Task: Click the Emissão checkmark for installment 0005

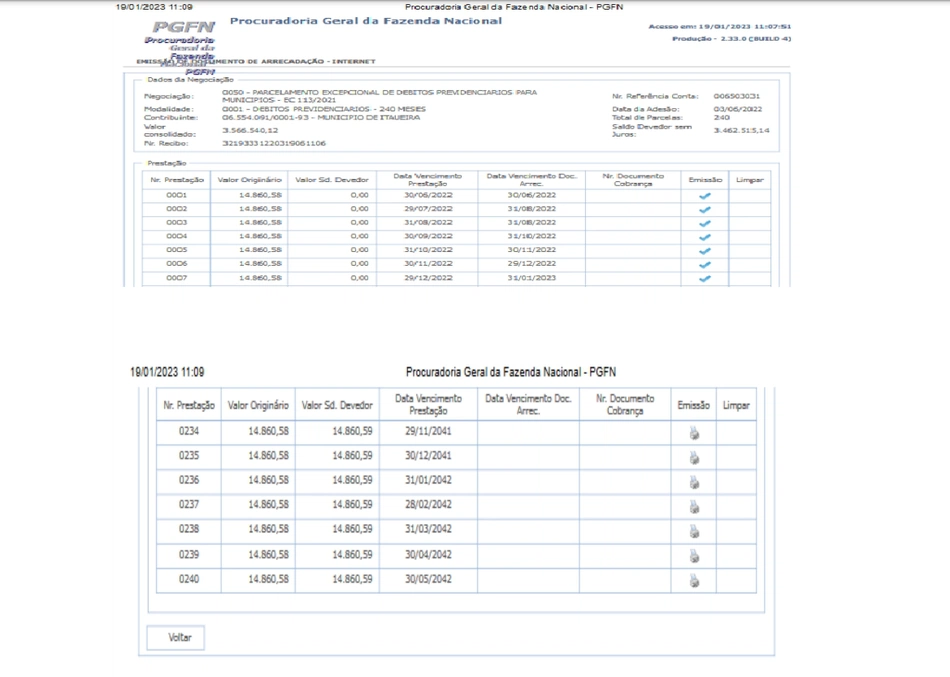Action: point(705,251)
